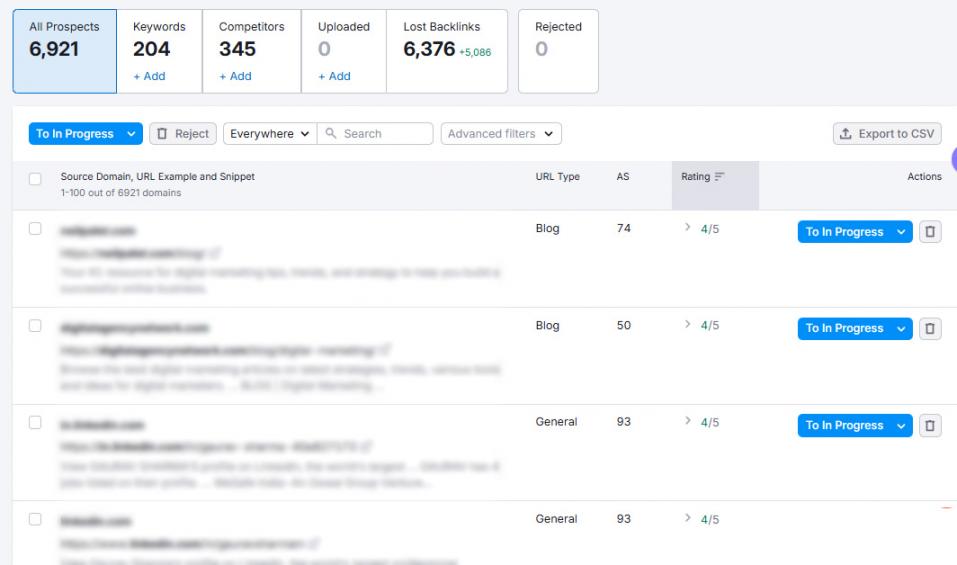
Task: Tick the select-all checkbox in table header
Action: [x=36, y=179]
